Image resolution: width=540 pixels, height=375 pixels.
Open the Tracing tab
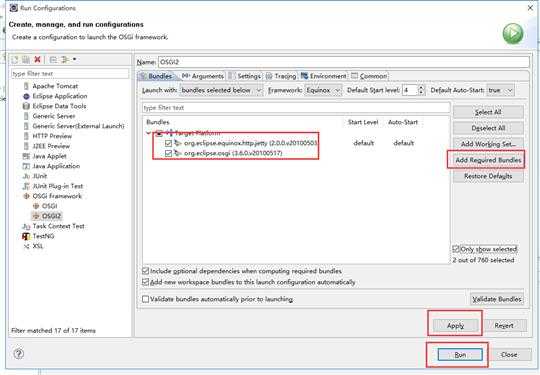point(281,76)
